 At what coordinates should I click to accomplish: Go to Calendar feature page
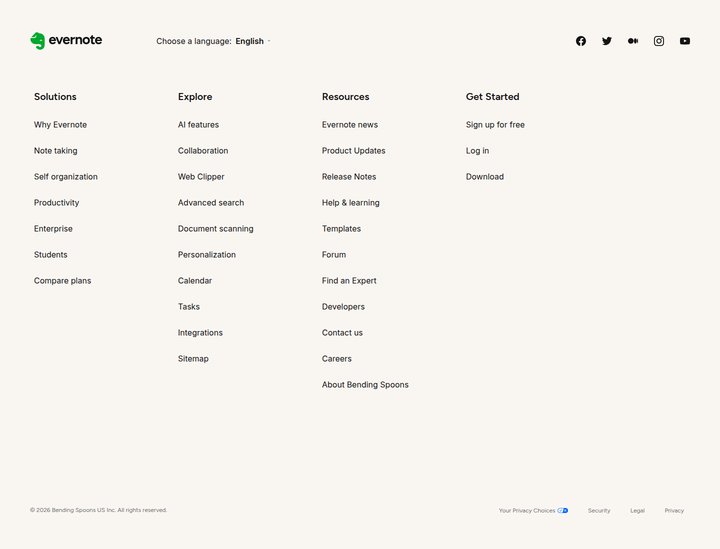pos(195,280)
